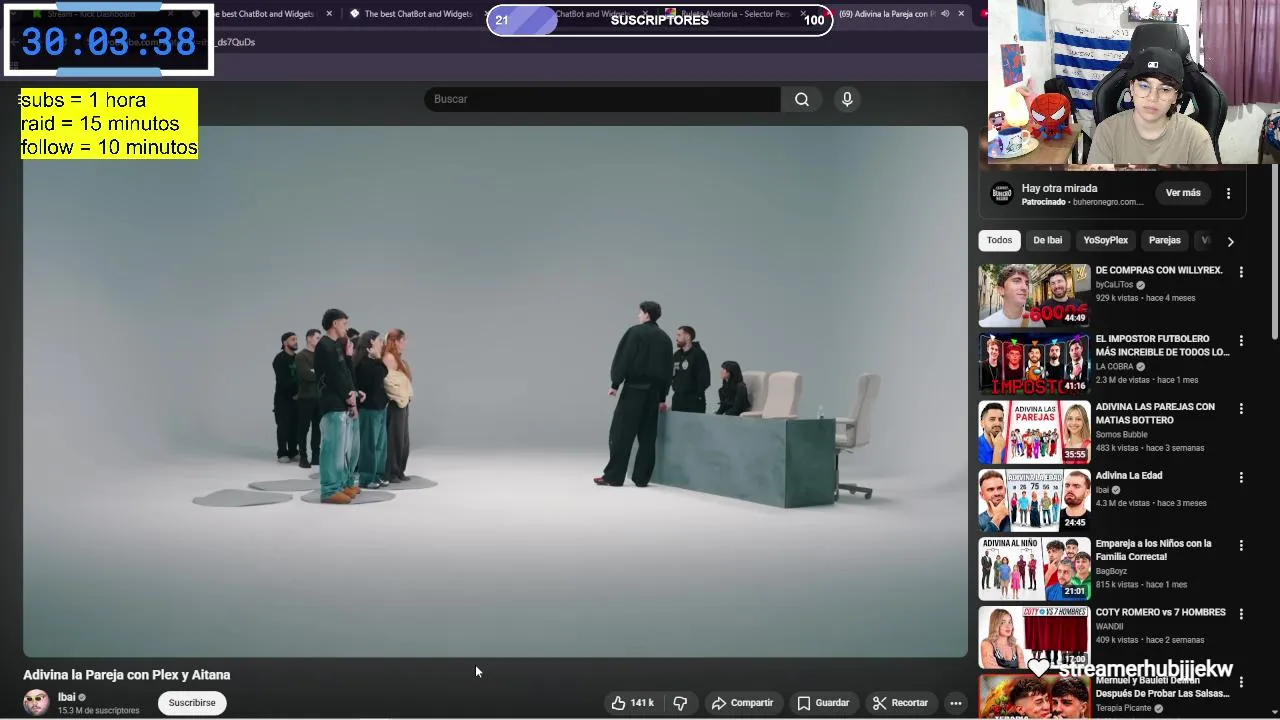Close the Ruleta Aleatoria browser tab
The image size is (1280, 720).
click(x=803, y=14)
